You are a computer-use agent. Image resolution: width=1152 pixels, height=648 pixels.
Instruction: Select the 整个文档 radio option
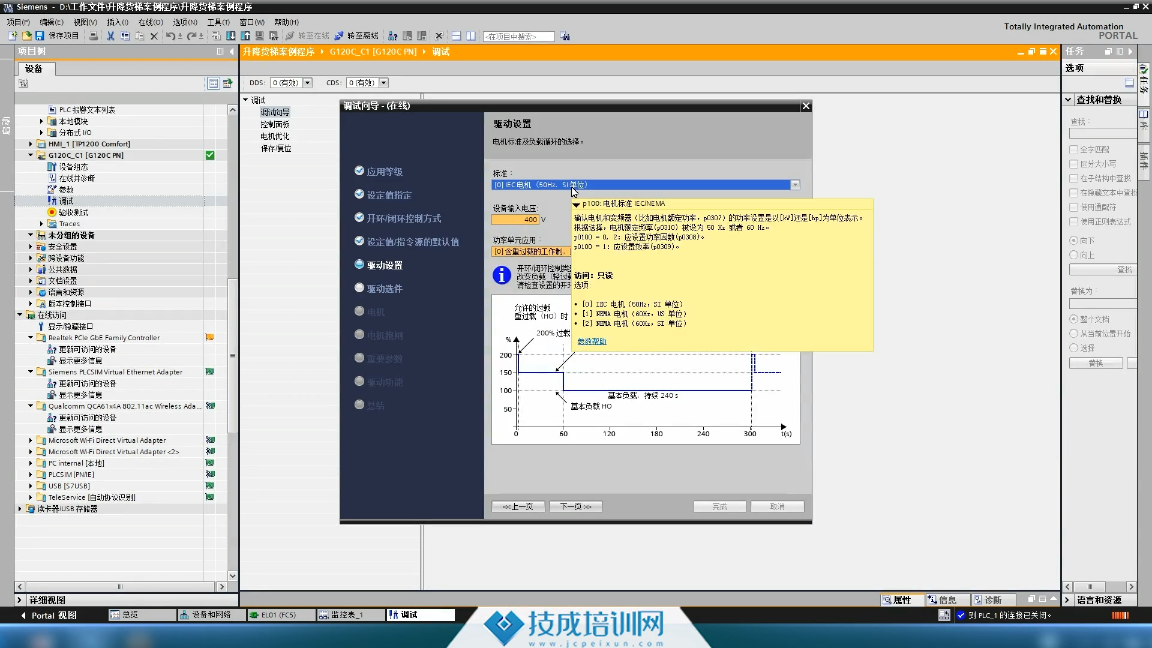point(1073,319)
